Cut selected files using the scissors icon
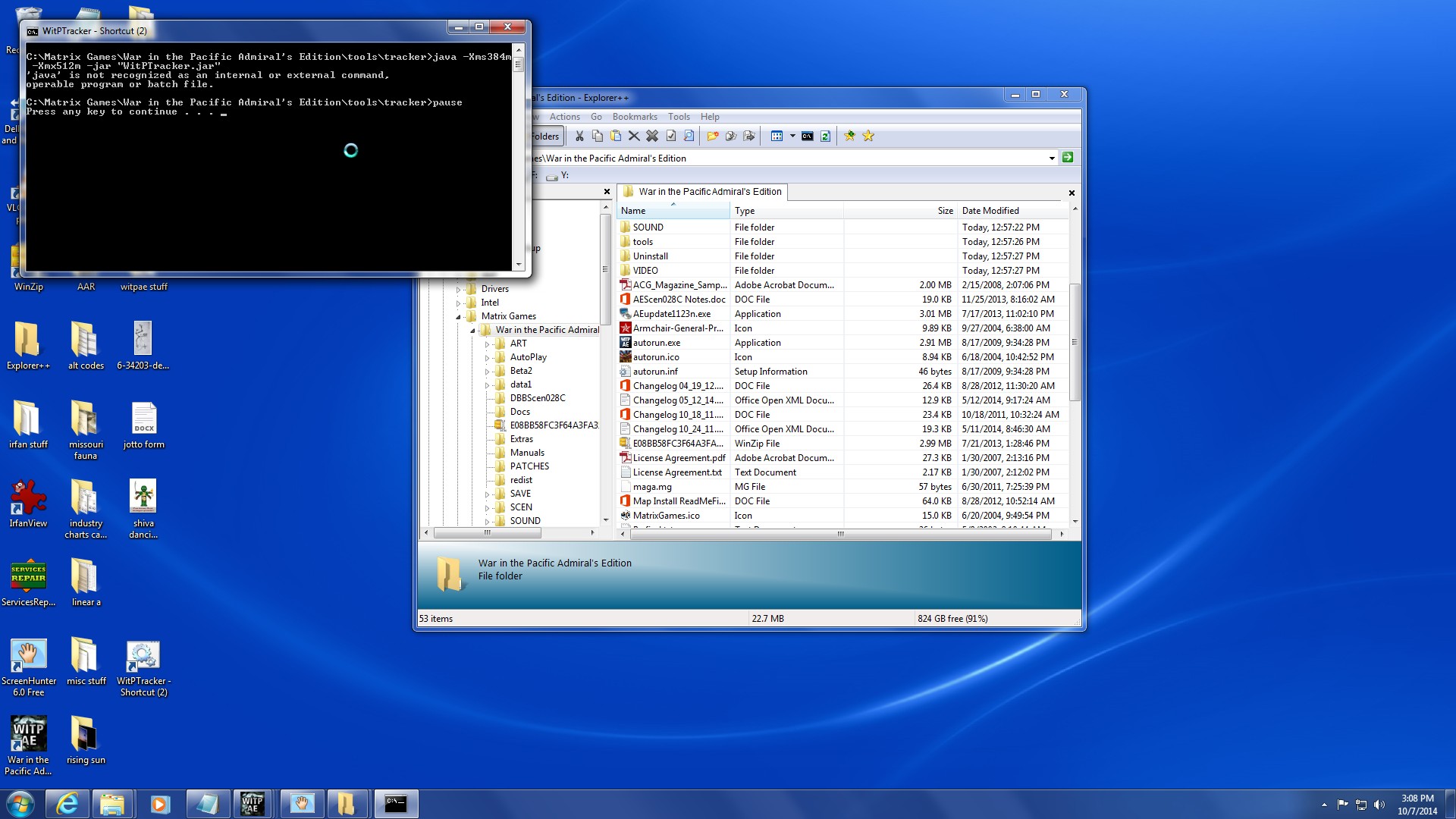 click(x=579, y=136)
